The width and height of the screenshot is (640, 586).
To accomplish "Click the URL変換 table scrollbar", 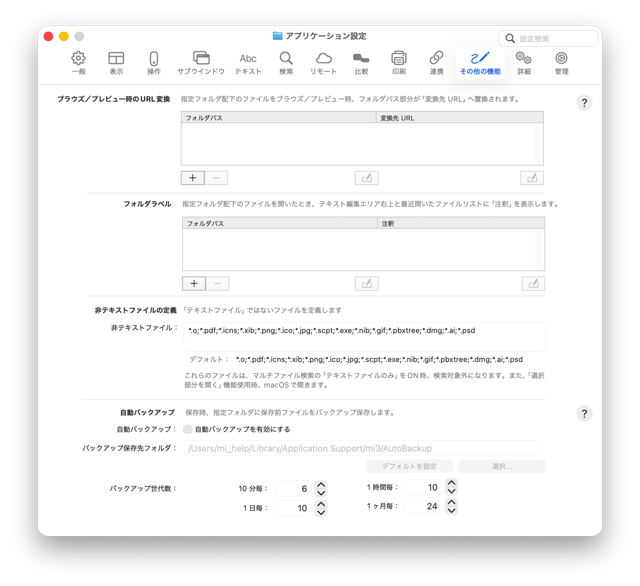I will tap(538, 144).
